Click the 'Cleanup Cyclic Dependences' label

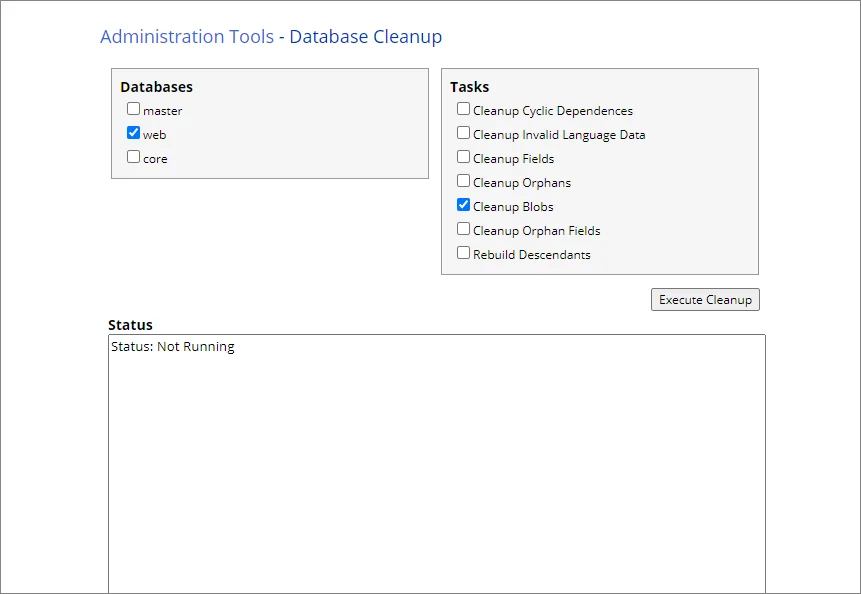point(553,111)
